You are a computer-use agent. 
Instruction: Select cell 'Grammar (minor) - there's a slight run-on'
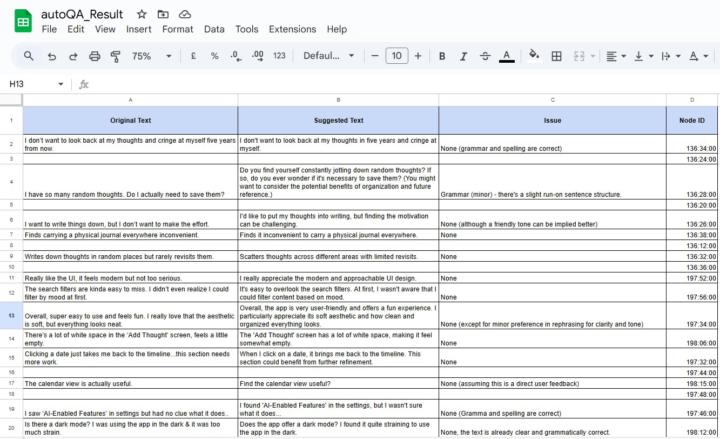point(552,182)
